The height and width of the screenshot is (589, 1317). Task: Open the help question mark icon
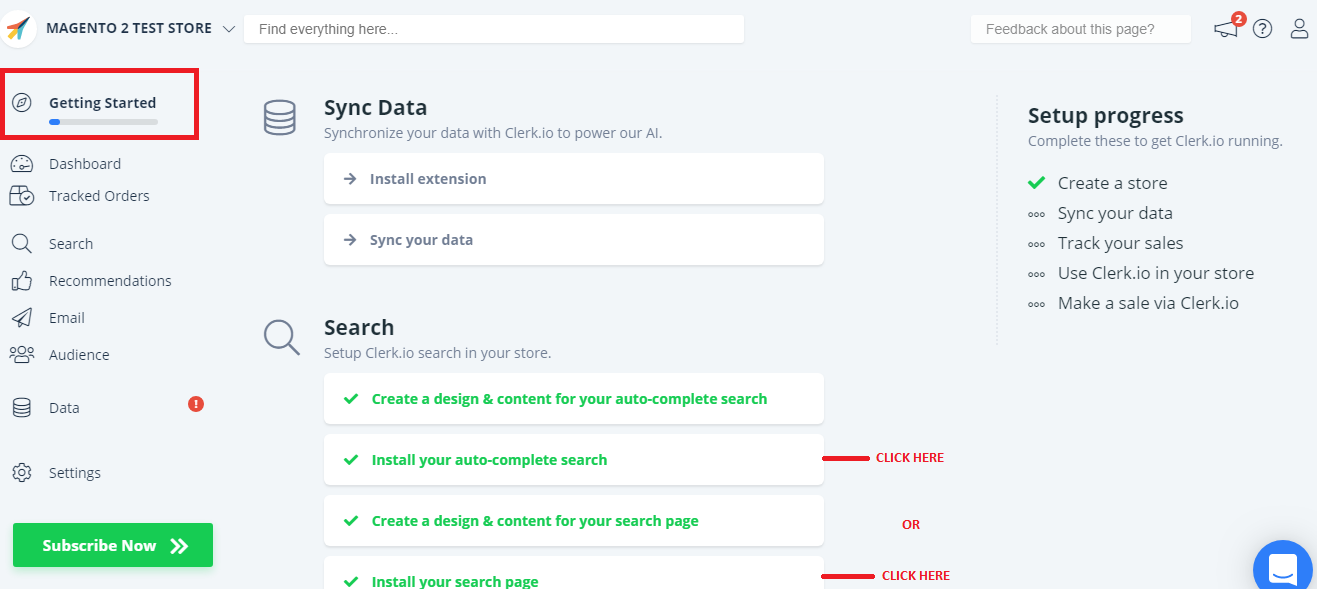[1263, 29]
